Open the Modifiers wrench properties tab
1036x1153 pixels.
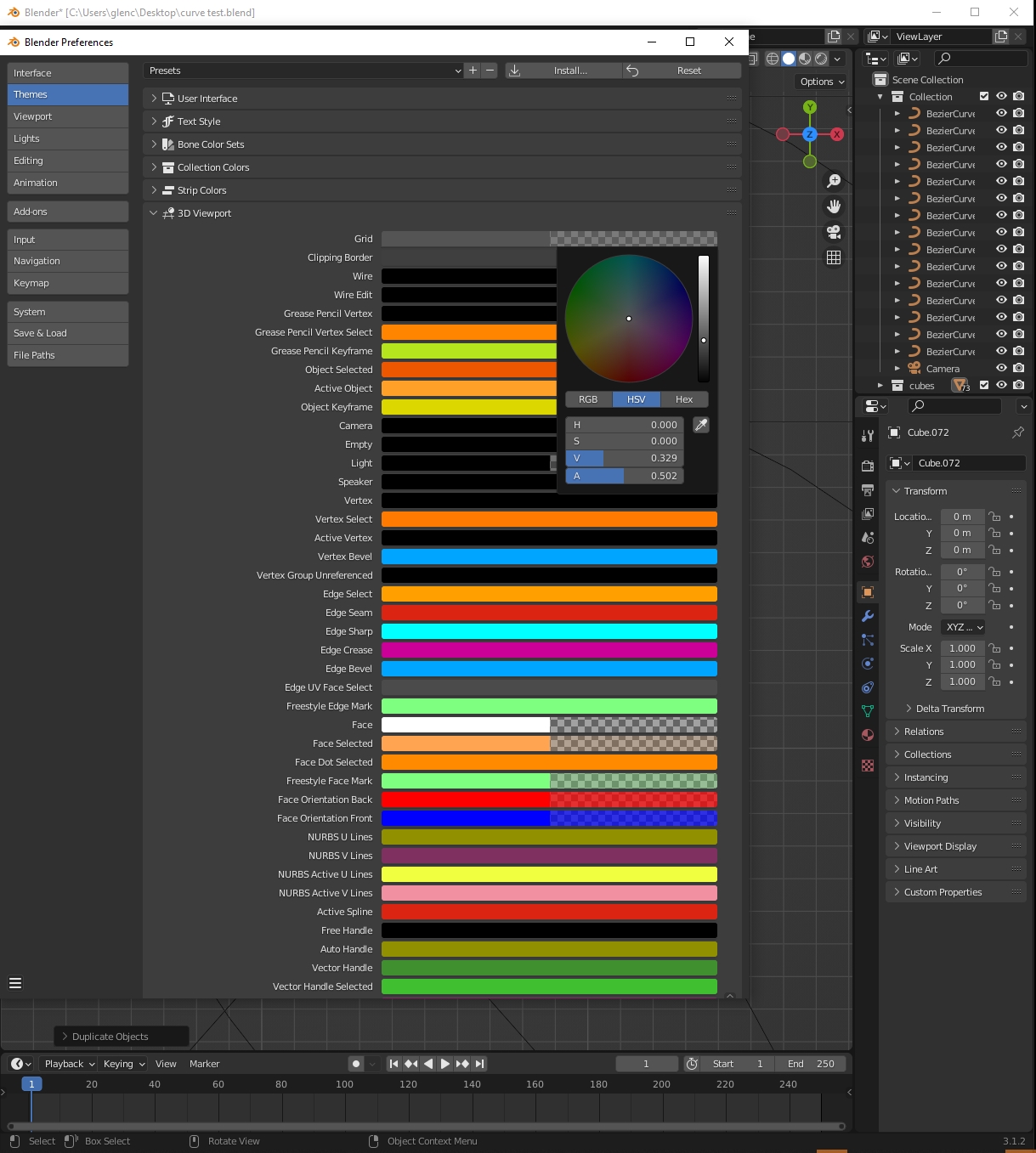tap(868, 616)
